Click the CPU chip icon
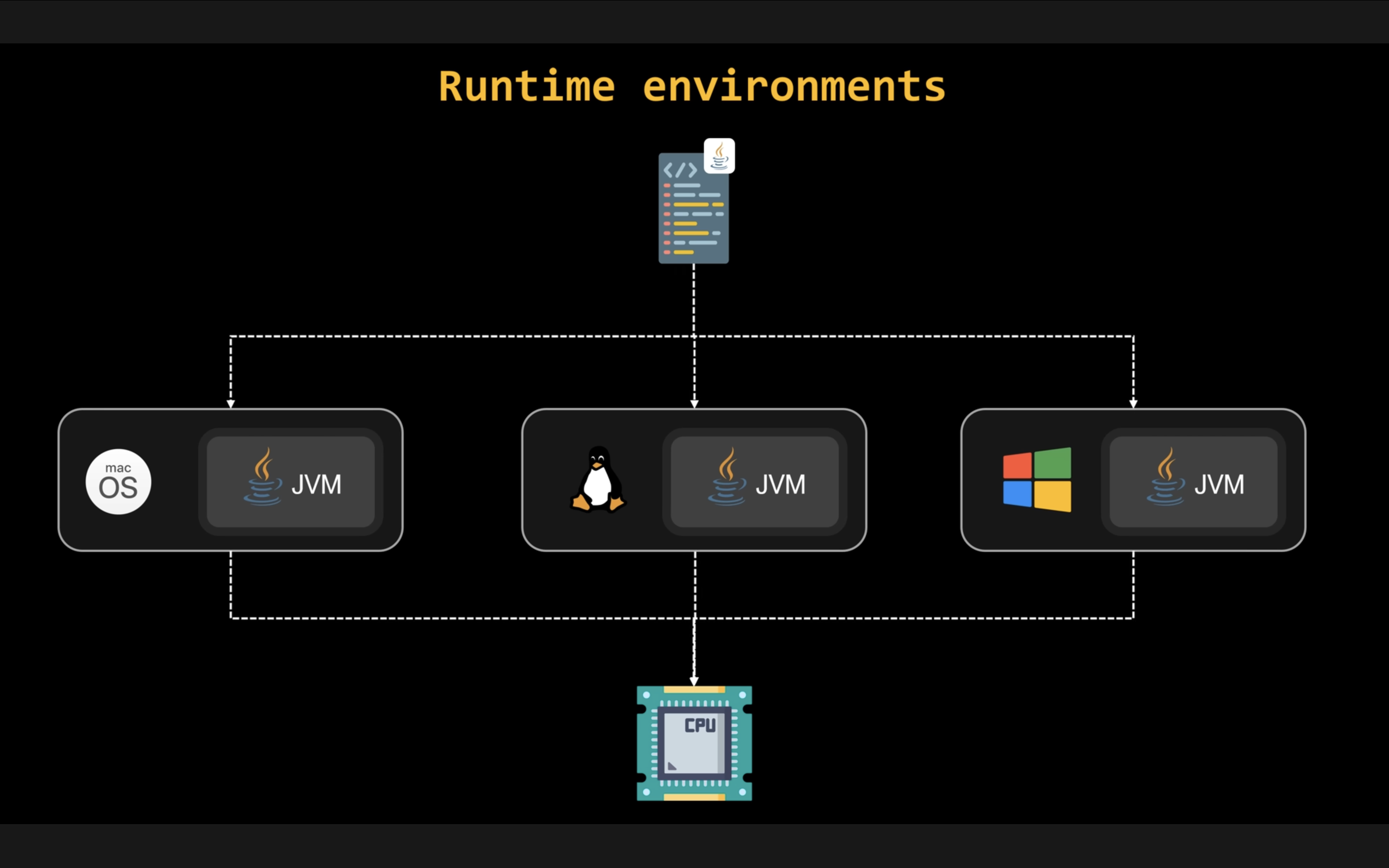This screenshot has width=1389, height=868. (x=694, y=743)
